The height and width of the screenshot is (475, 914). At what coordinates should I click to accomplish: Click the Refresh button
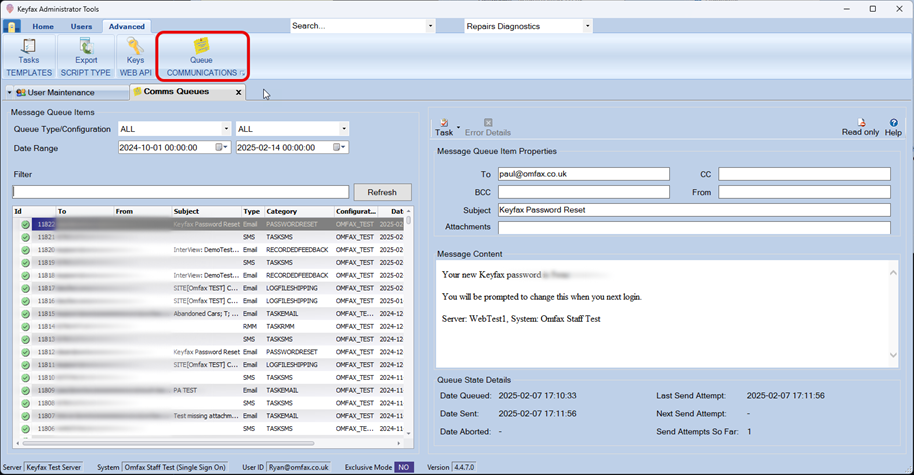click(382, 192)
